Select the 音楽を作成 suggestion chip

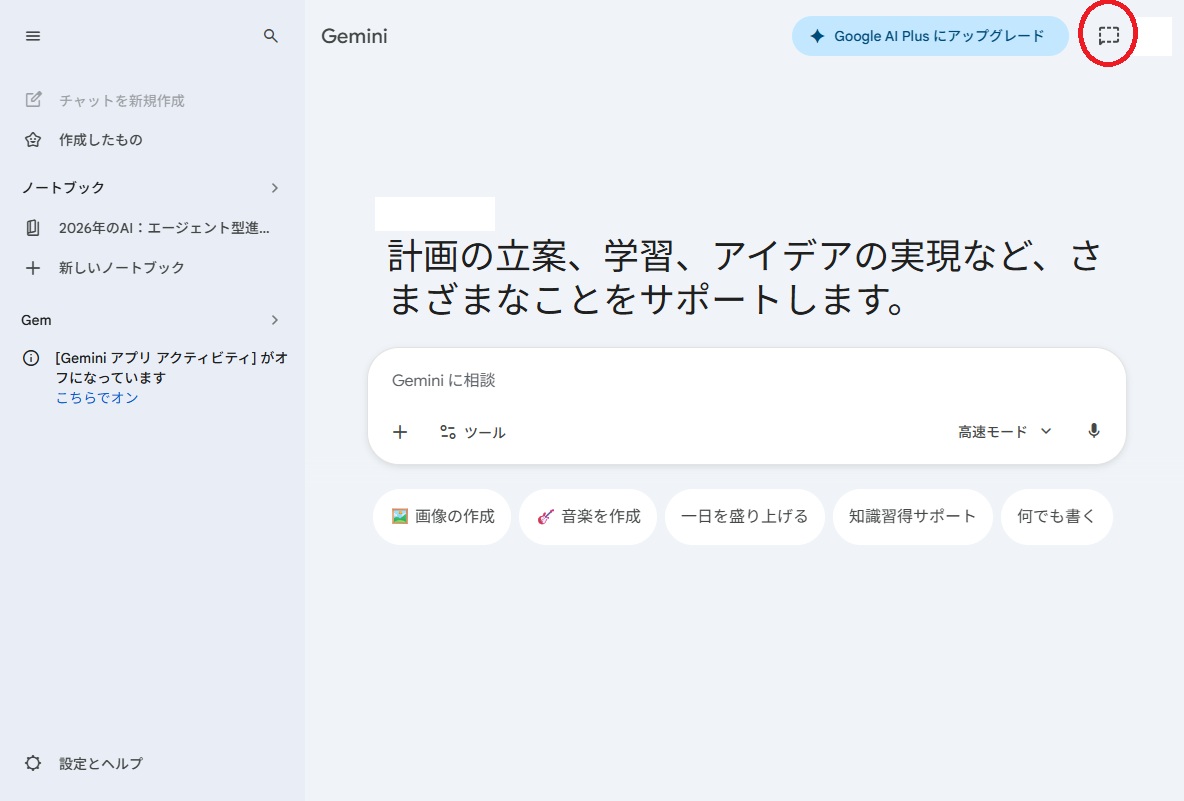pos(588,516)
